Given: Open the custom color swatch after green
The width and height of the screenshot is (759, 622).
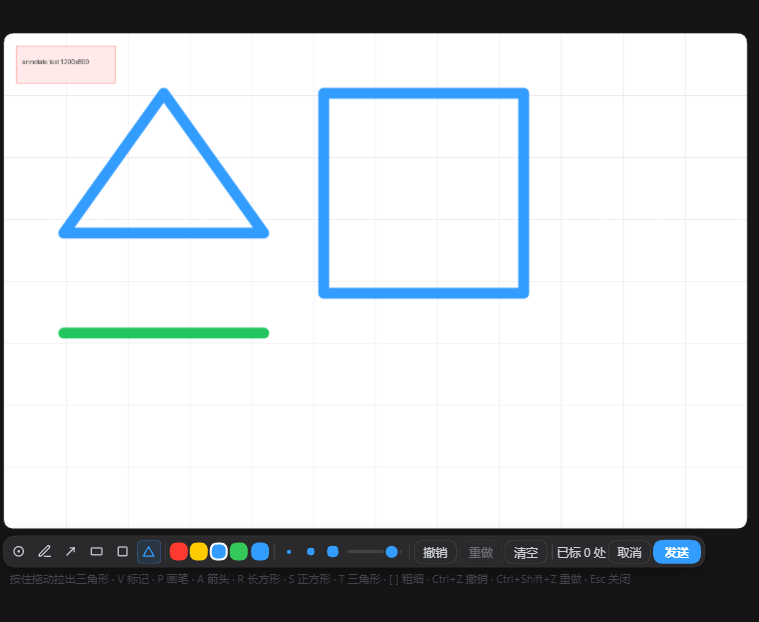Looking at the screenshot, I should pos(260,552).
